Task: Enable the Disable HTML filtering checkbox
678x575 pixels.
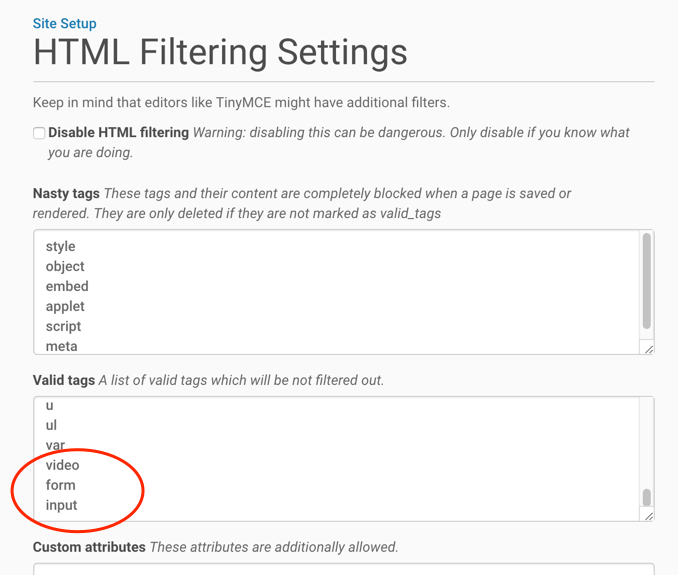Action: click(x=39, y=133)
